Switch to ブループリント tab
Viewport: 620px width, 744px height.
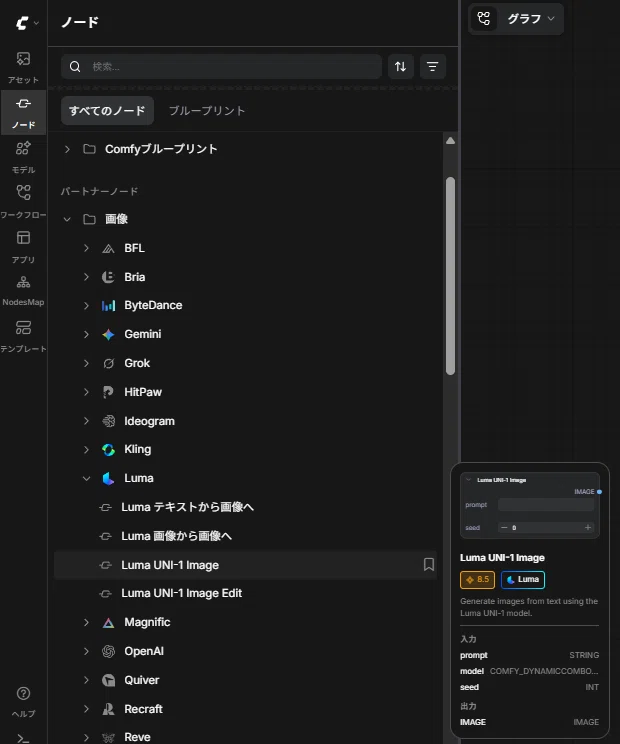207,111
